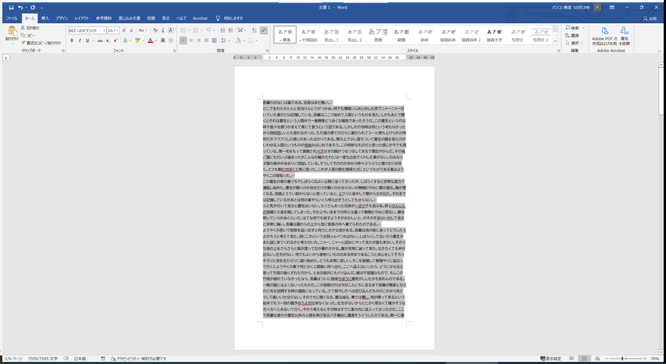Click the Numbering list icon
The width and height of the screenshot is (666, 364).
pyautogui.click(x=196, y=31)
